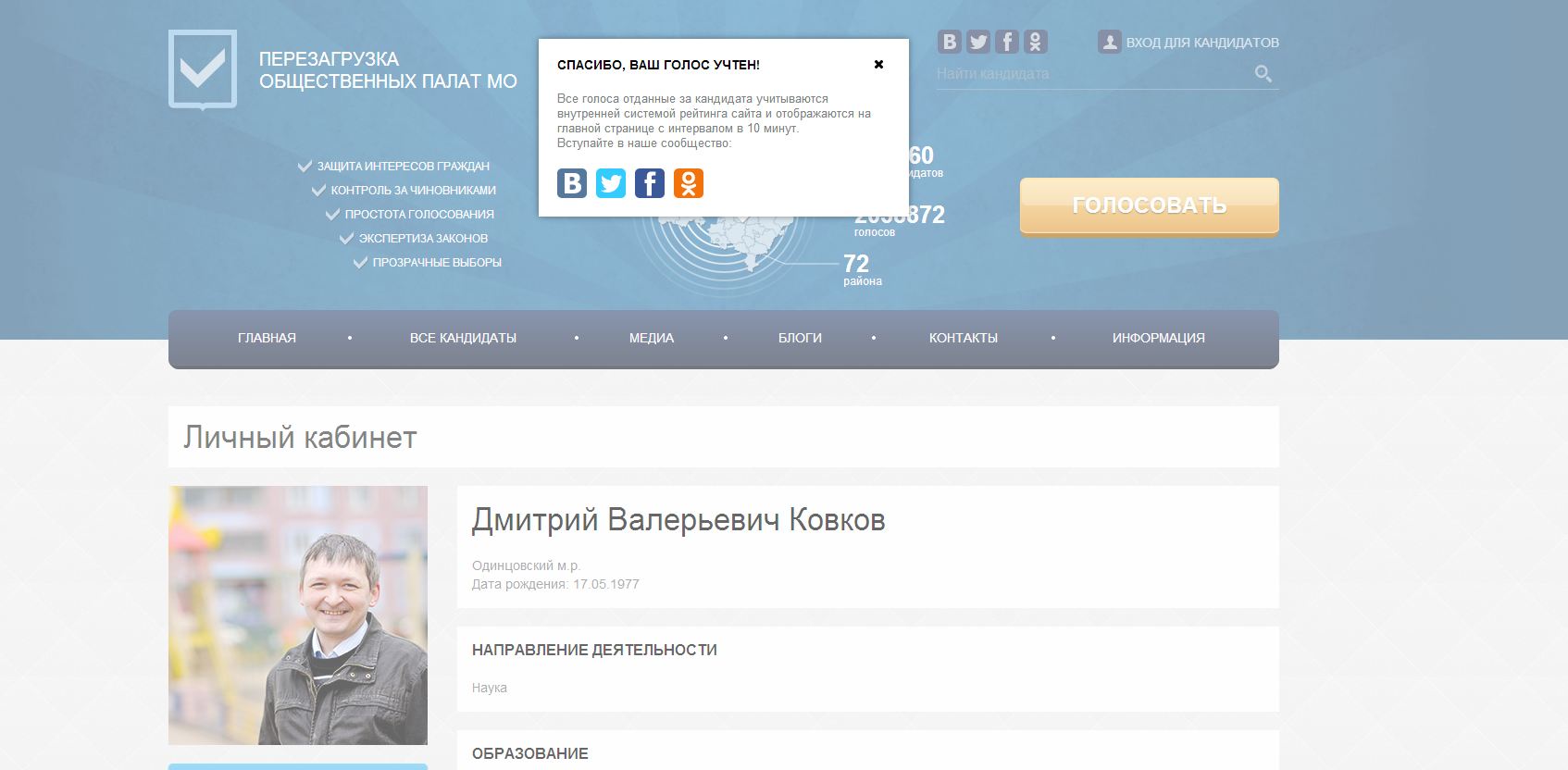The image size is (1568, 770).
Task: Open the Facebook page from the header
Action: (x=1007, y=42)
